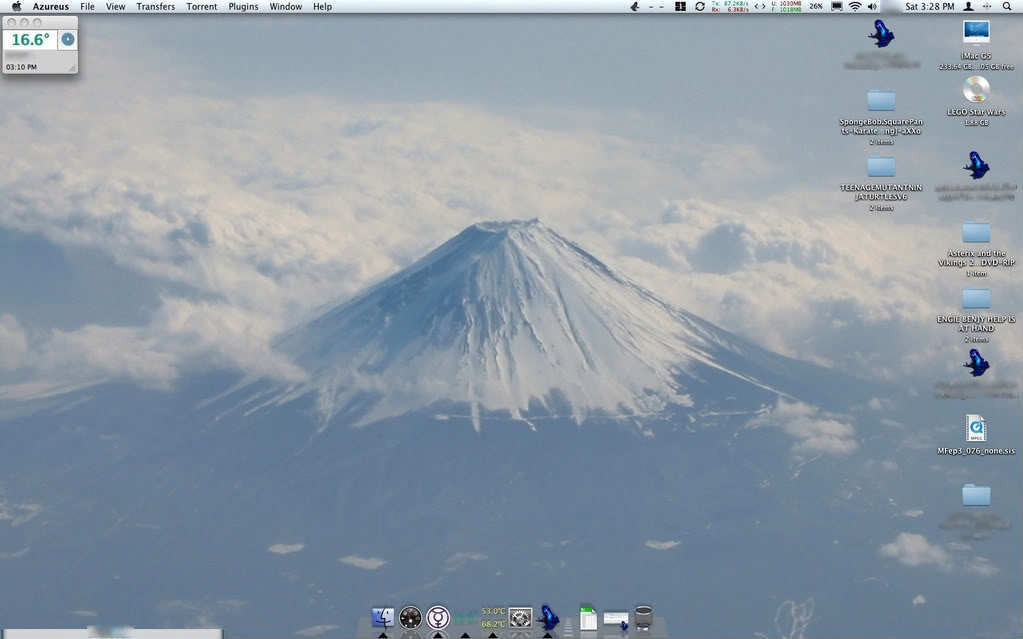The image size is (1023, 639).
Task: Click the sync arrows menu bar icon
Action: point(699,7)
